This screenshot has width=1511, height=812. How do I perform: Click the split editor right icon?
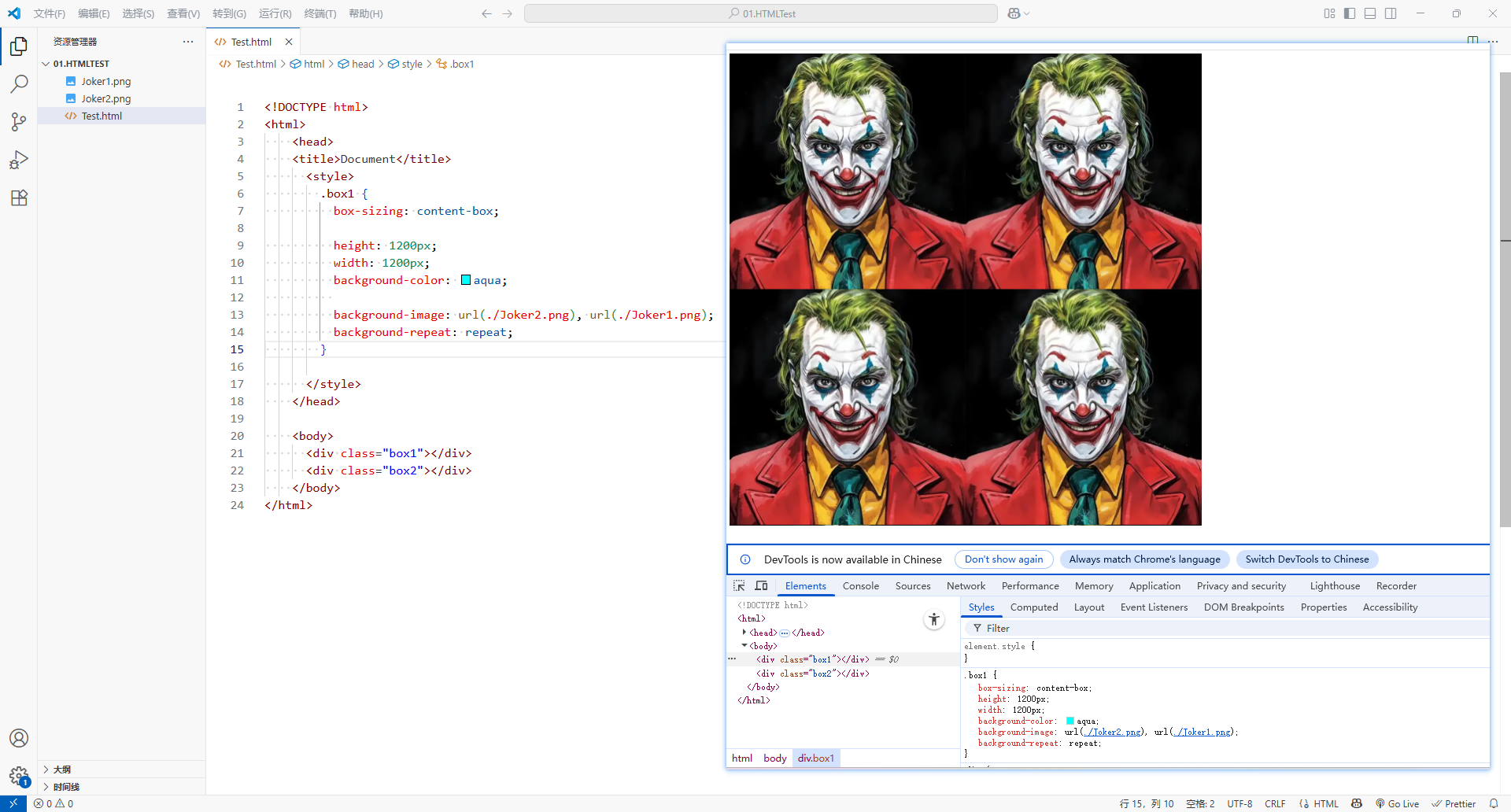[x=1472, y=41]
